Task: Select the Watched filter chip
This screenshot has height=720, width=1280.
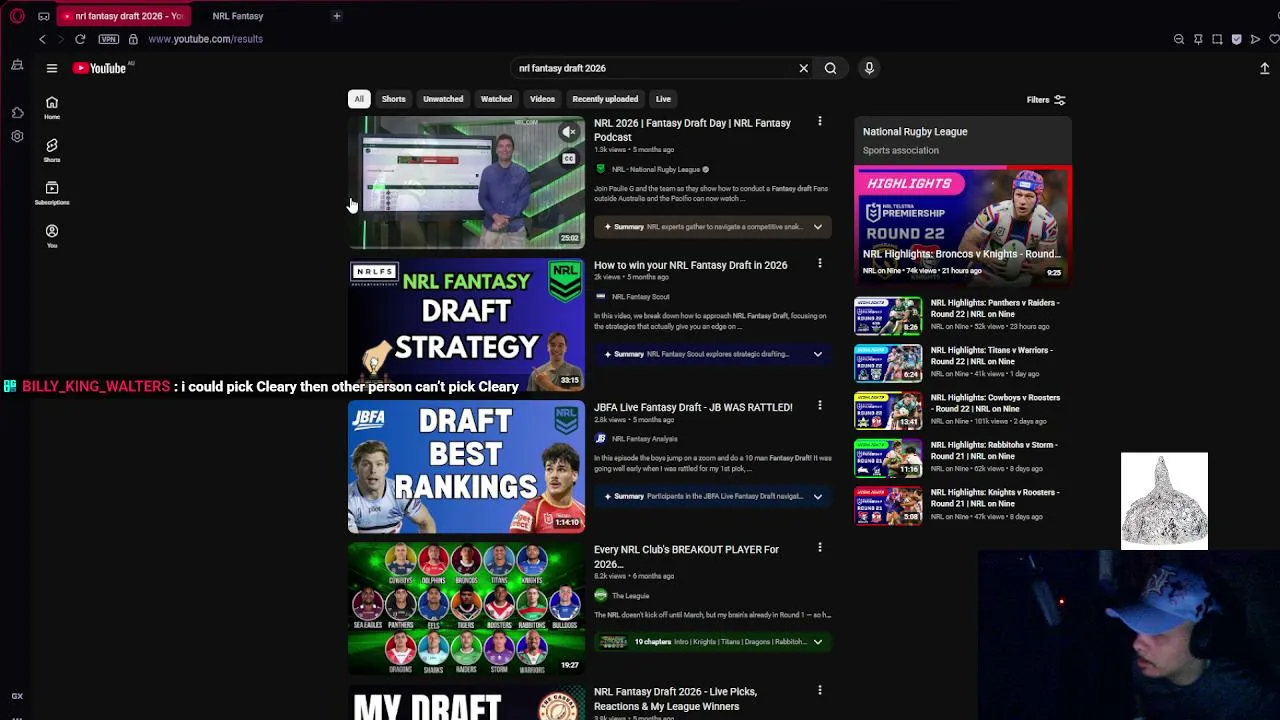Action: tap(496, 99)
